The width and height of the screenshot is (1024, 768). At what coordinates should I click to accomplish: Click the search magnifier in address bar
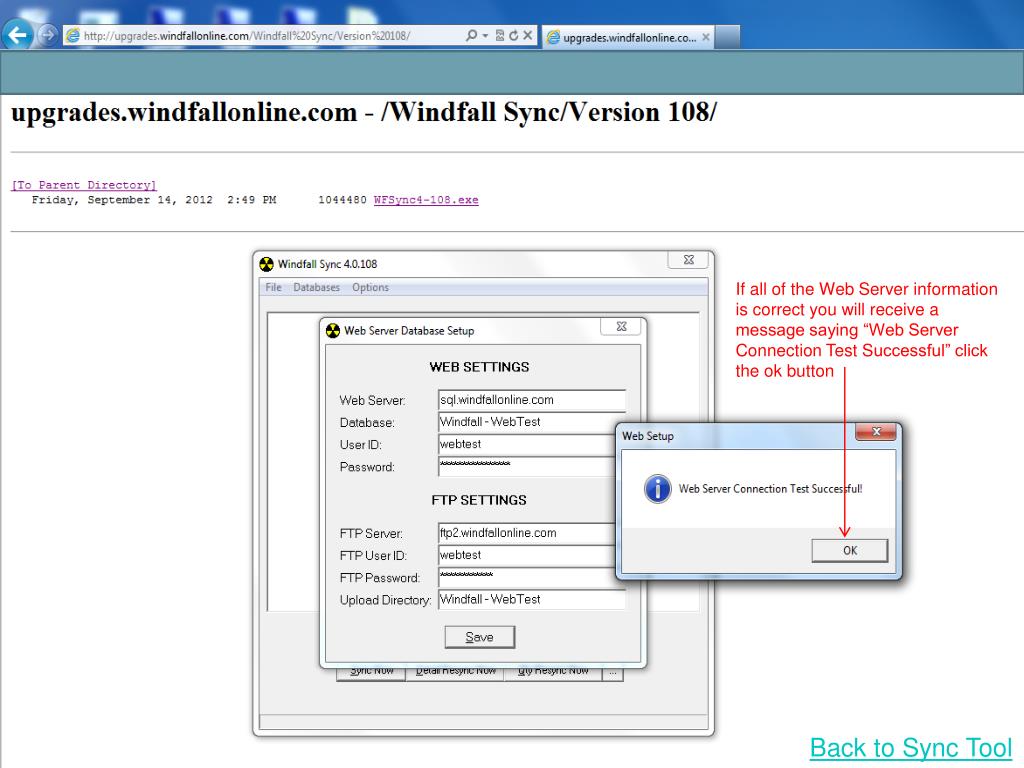pyautogui.click(x=471, y=35)
